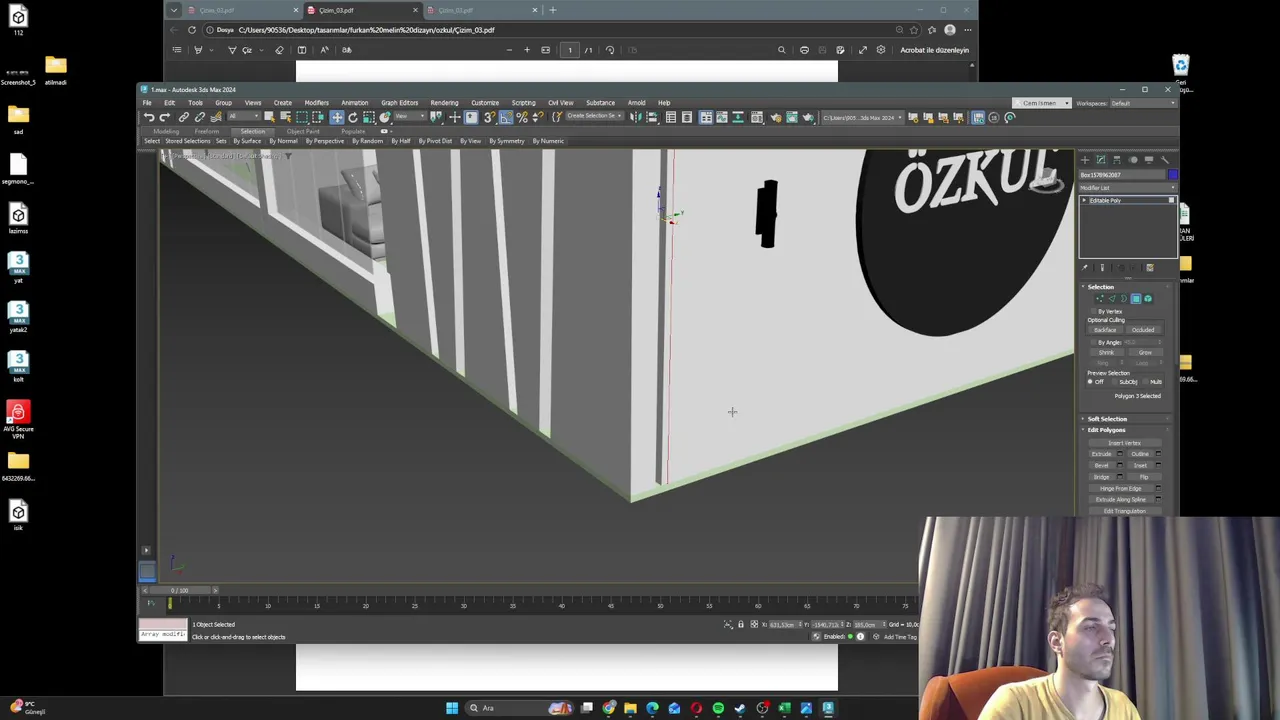Viewport: 1280px width, 720px height.
Task: Open the Rendered Frame Window icon
Action: point(792,117)
